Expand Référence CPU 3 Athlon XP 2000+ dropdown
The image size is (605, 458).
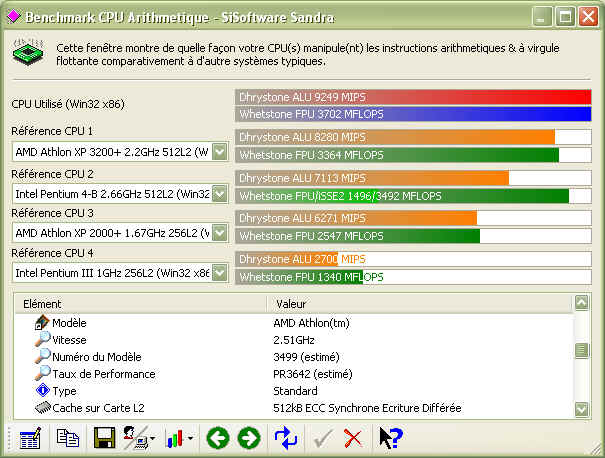pos(220,233)
